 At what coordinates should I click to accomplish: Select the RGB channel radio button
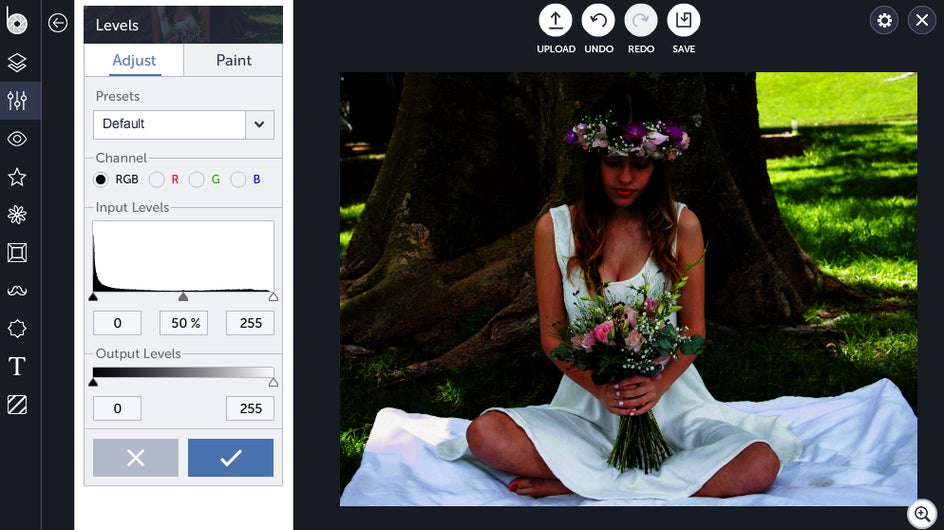101,179
